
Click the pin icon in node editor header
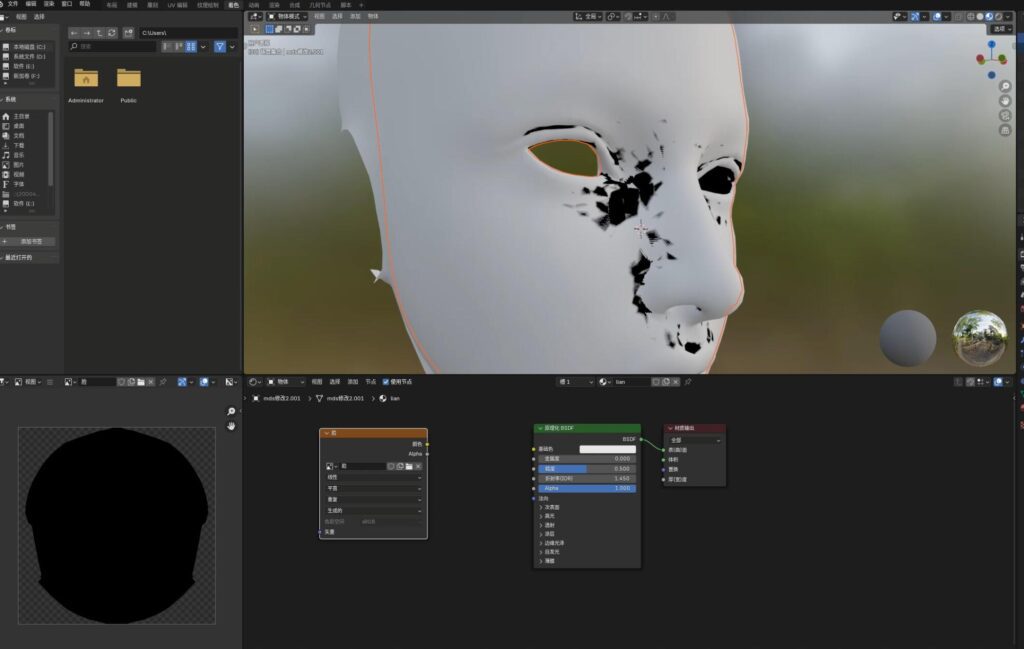[687, 382]
